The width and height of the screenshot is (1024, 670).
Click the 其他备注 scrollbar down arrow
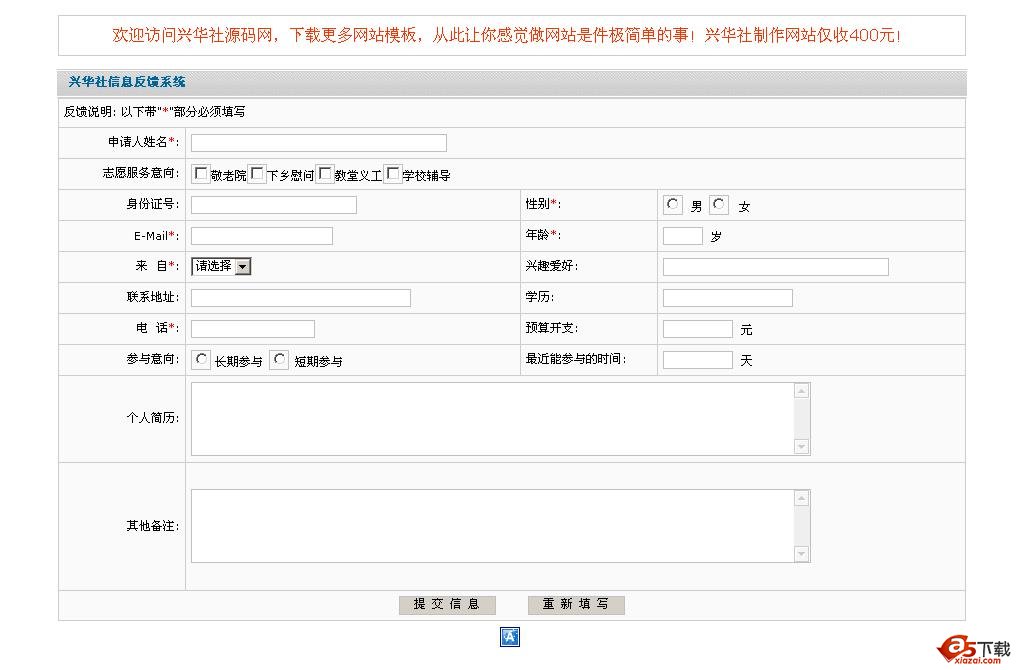[x=801, y=554]
